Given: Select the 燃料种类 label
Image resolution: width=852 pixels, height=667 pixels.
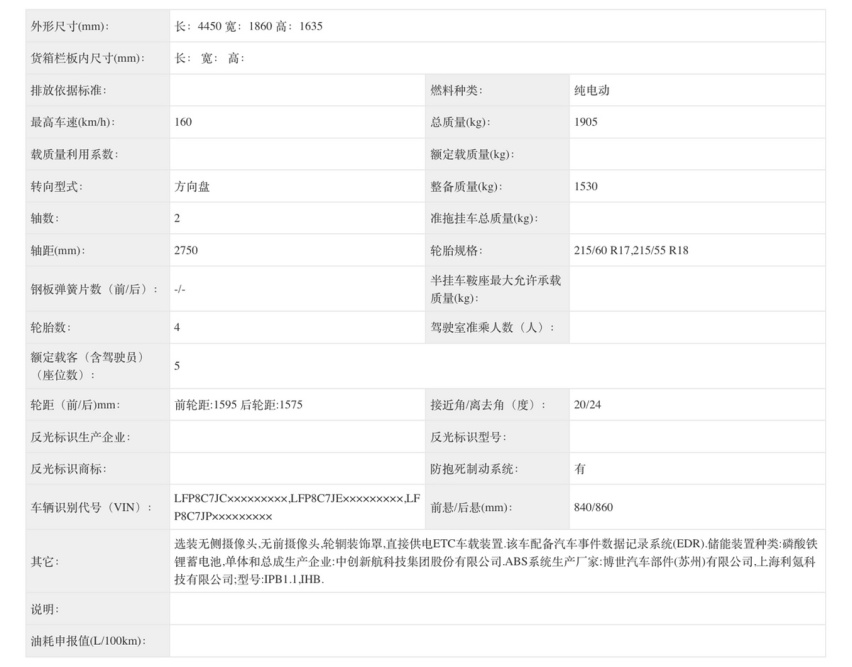Looking at the screenshot, I should click(x=456, y=90).
